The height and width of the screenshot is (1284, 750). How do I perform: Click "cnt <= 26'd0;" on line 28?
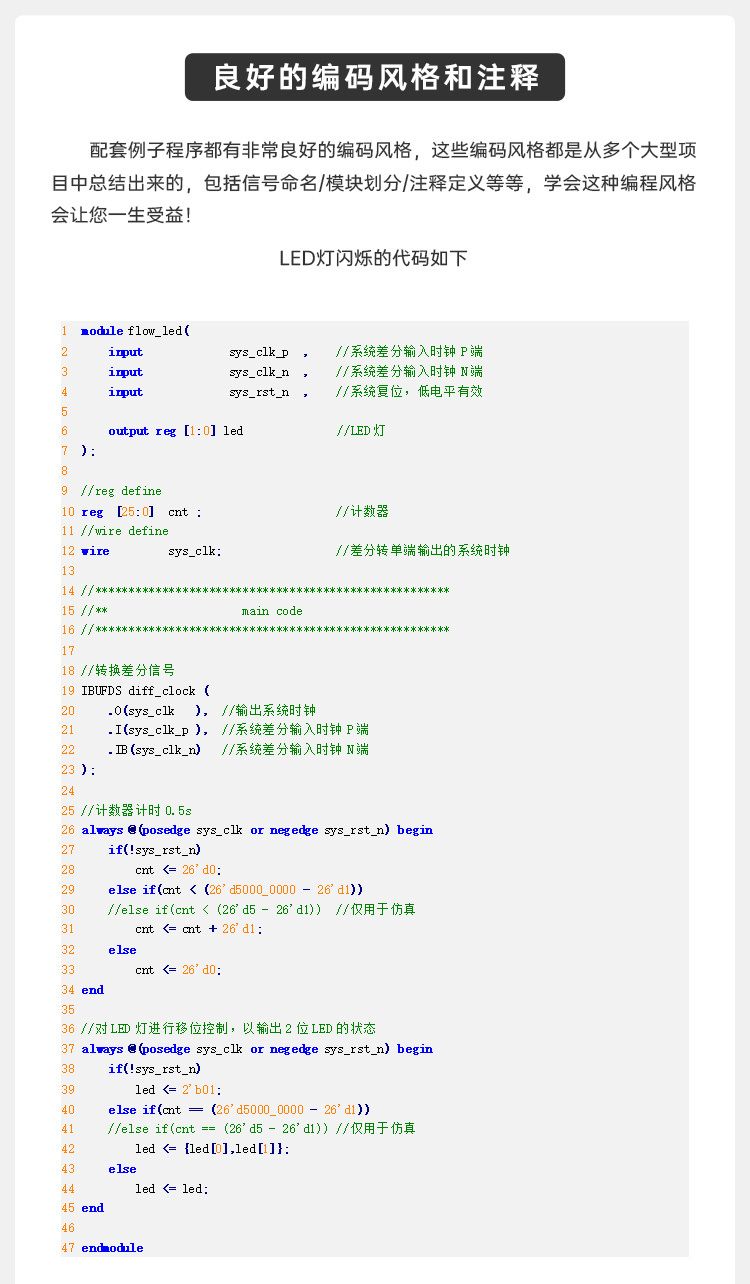pyautogui.click(x=179, y=870)
